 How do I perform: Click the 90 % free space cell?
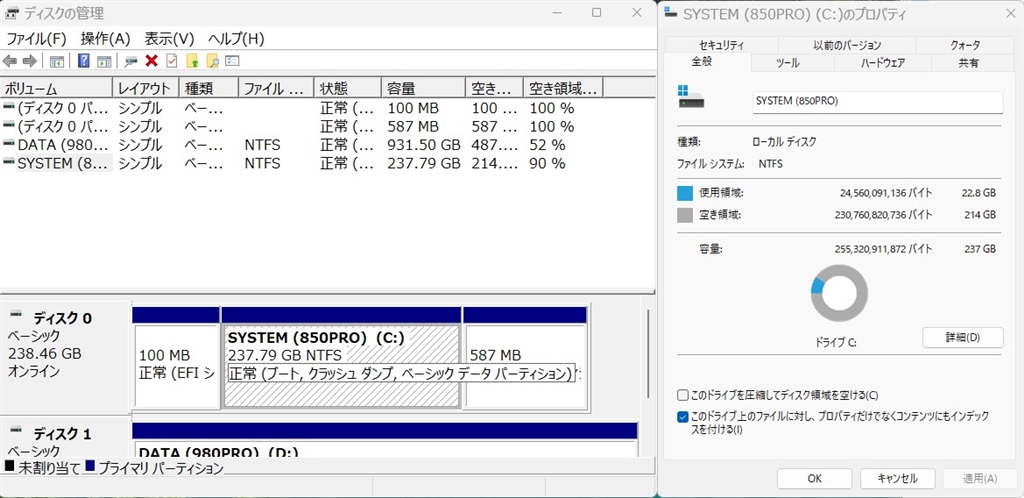click(x=547, y=163)
